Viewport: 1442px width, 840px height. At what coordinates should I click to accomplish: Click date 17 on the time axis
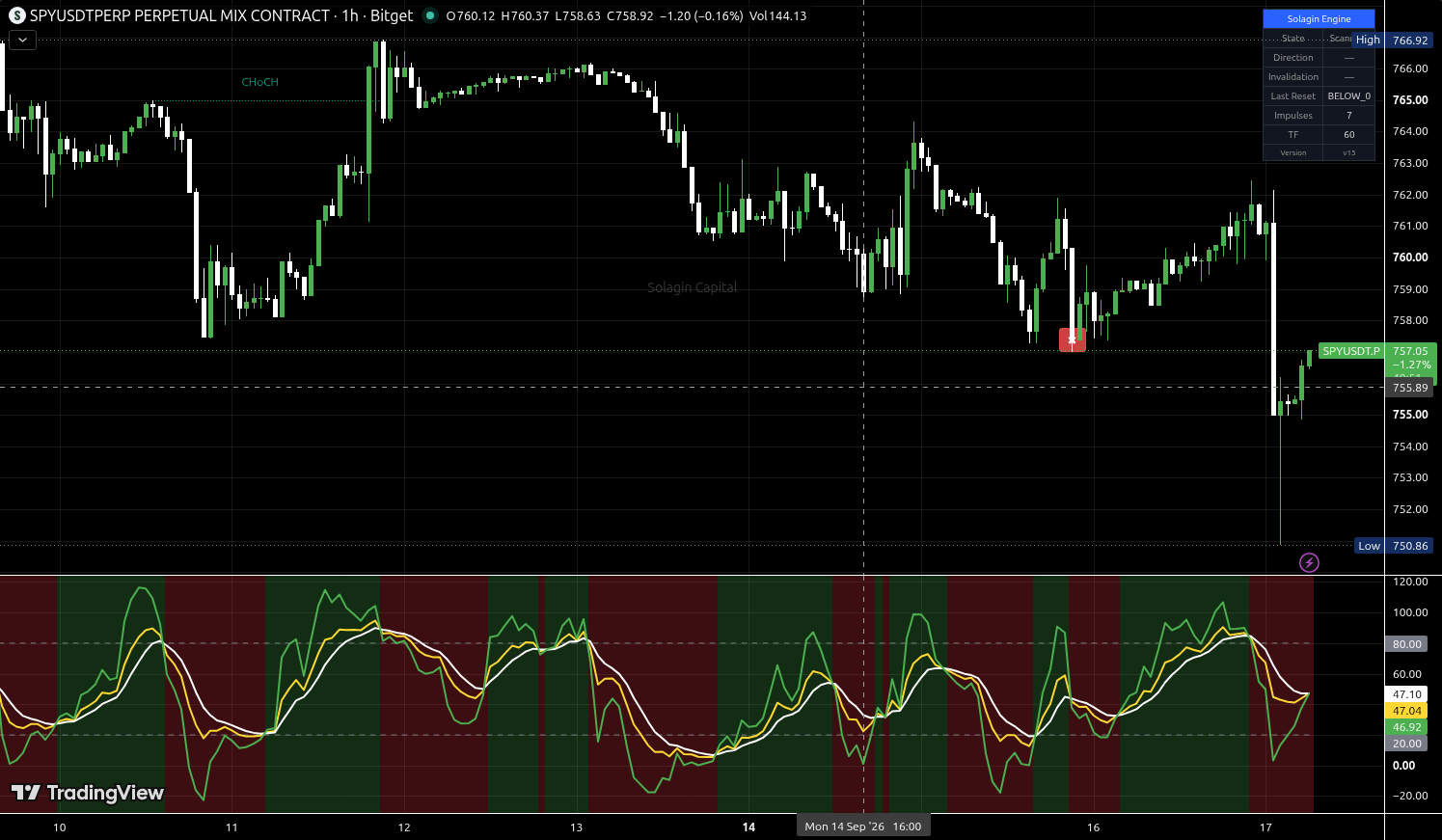pyautogui.click(x=1265, y=827)
